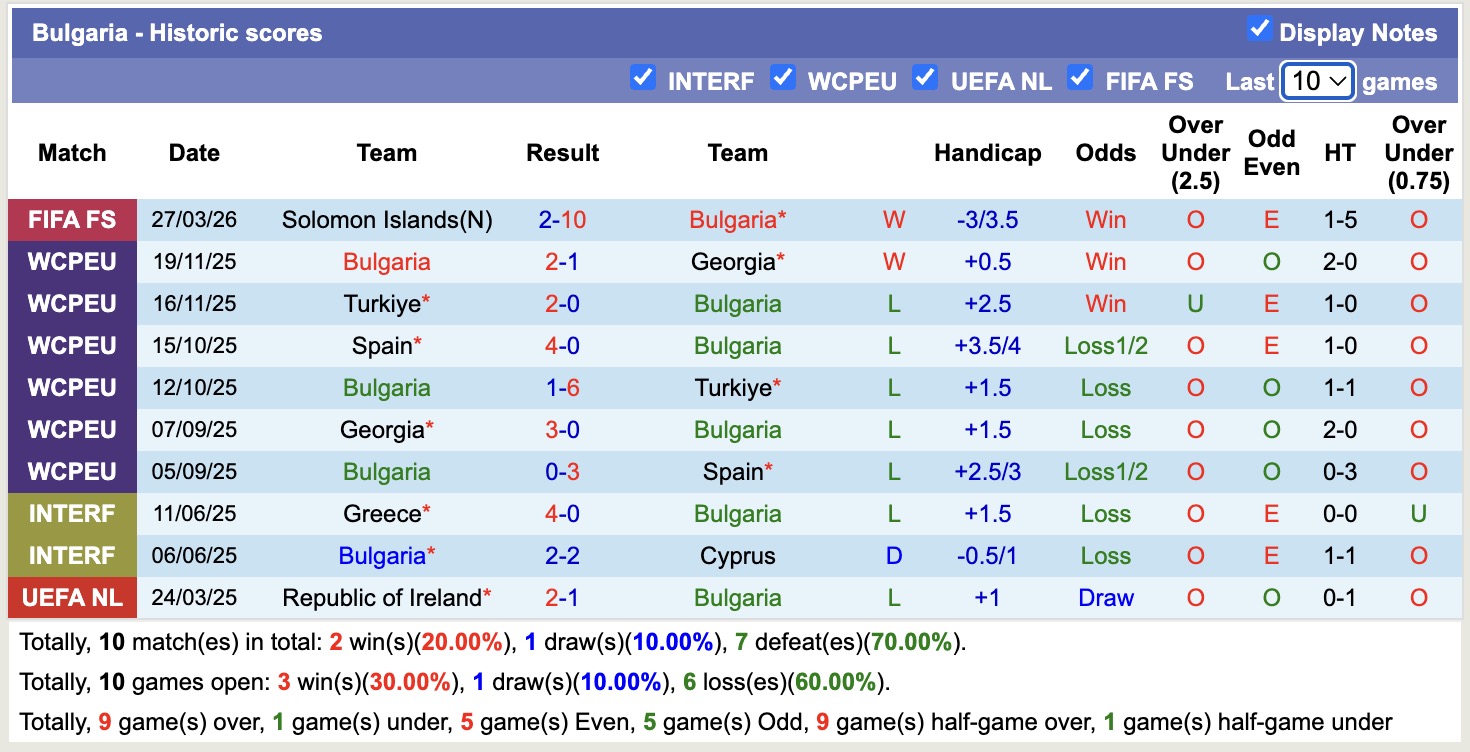Click the 2-2 result against Cyprus
The height and width of the screenshot is (752, 1470).
562,556
